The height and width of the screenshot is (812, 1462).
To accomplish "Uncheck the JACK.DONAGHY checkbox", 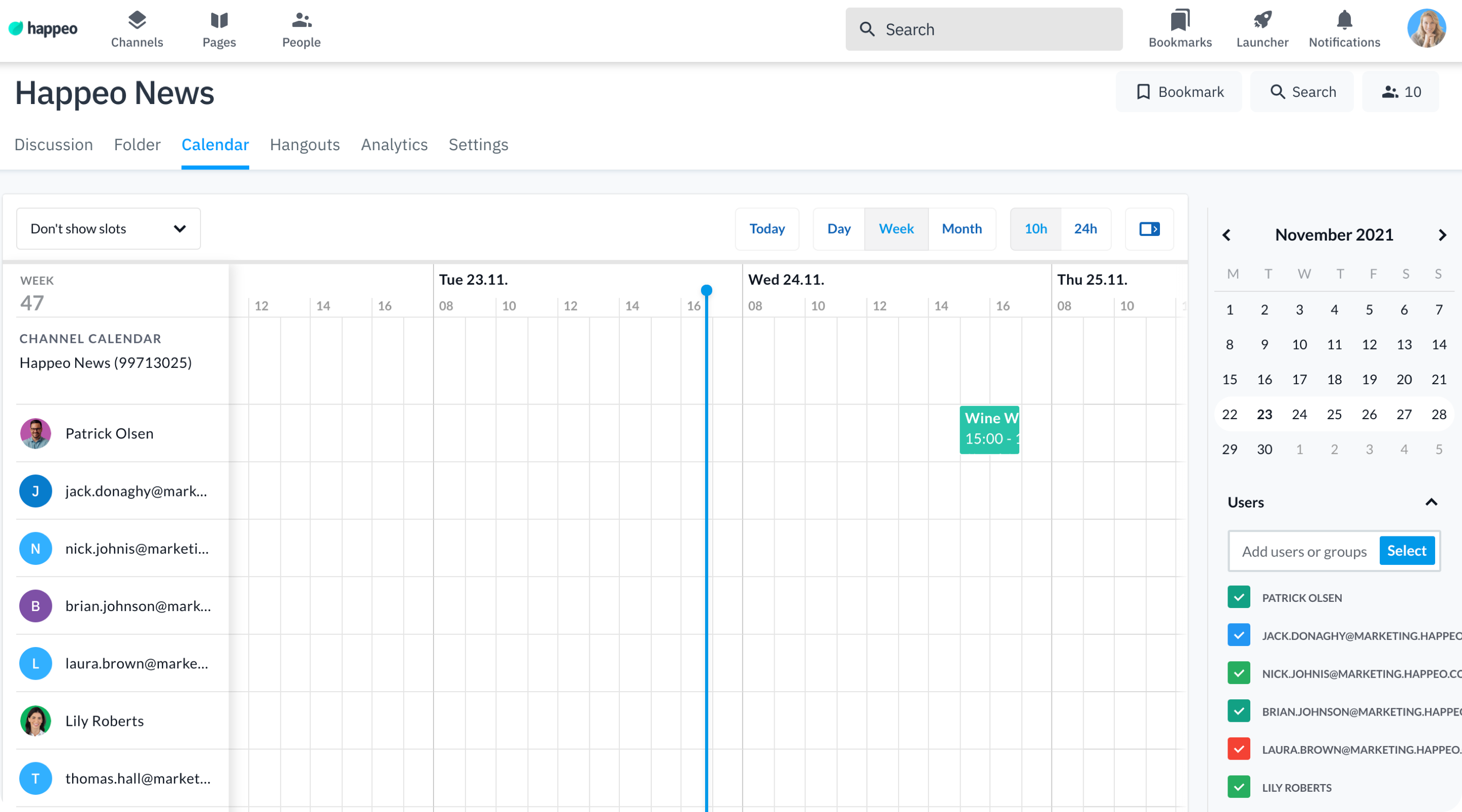I will [1239, 635].
